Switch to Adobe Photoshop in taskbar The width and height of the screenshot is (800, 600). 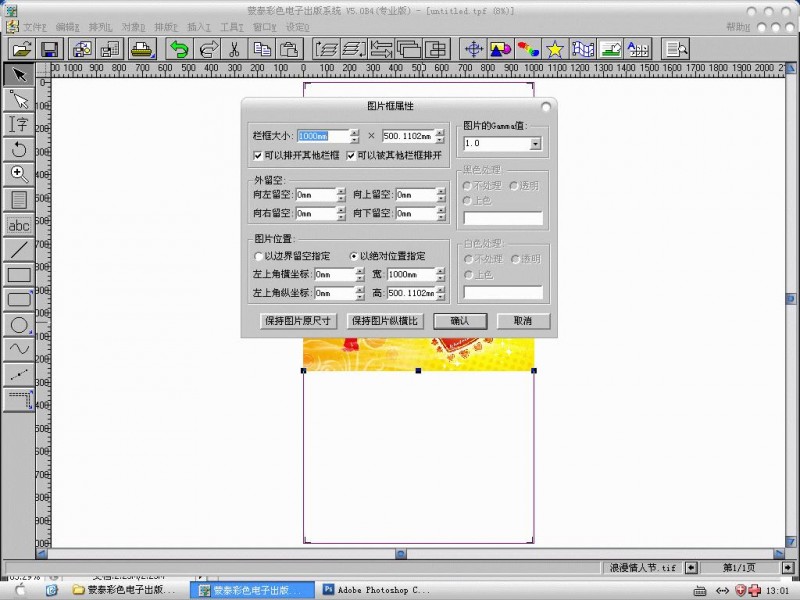[376, 591]
